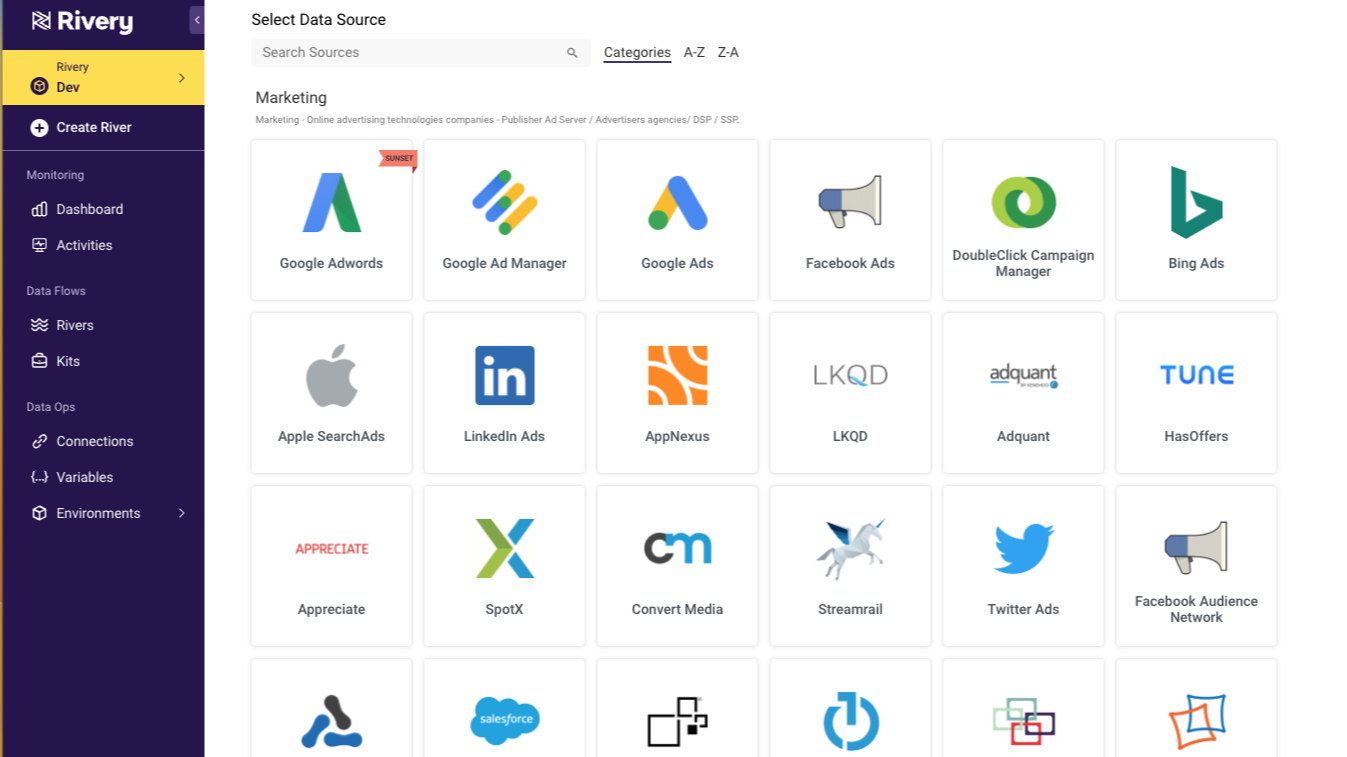
Task: Sort sources A-Z
Action: pyautogui.click(x=694, y=53)
